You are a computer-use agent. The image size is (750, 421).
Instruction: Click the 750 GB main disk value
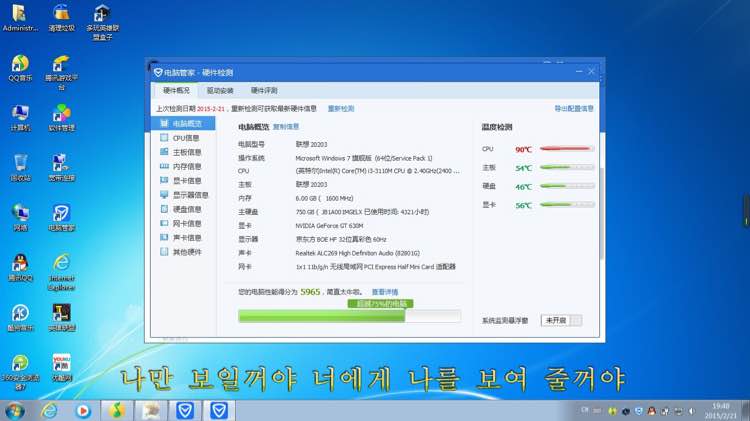pyautogui.click(x=362, y=212)
